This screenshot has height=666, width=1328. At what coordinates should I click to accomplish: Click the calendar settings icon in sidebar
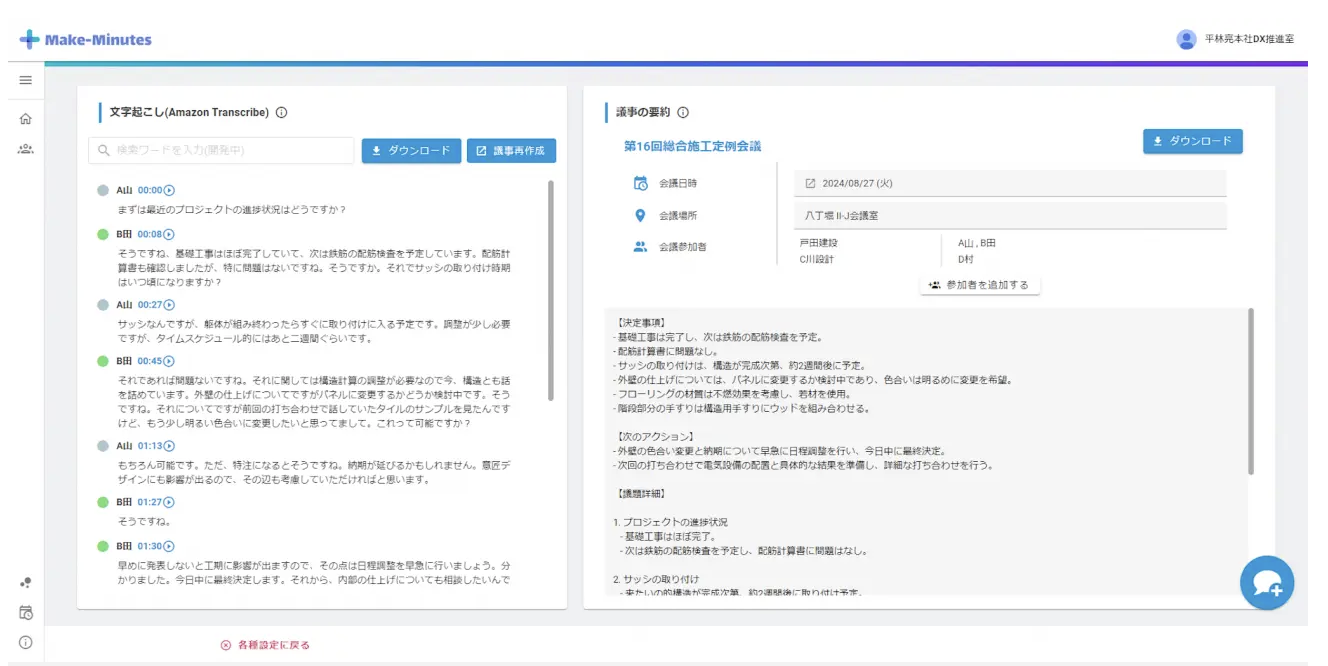(25, 613)
